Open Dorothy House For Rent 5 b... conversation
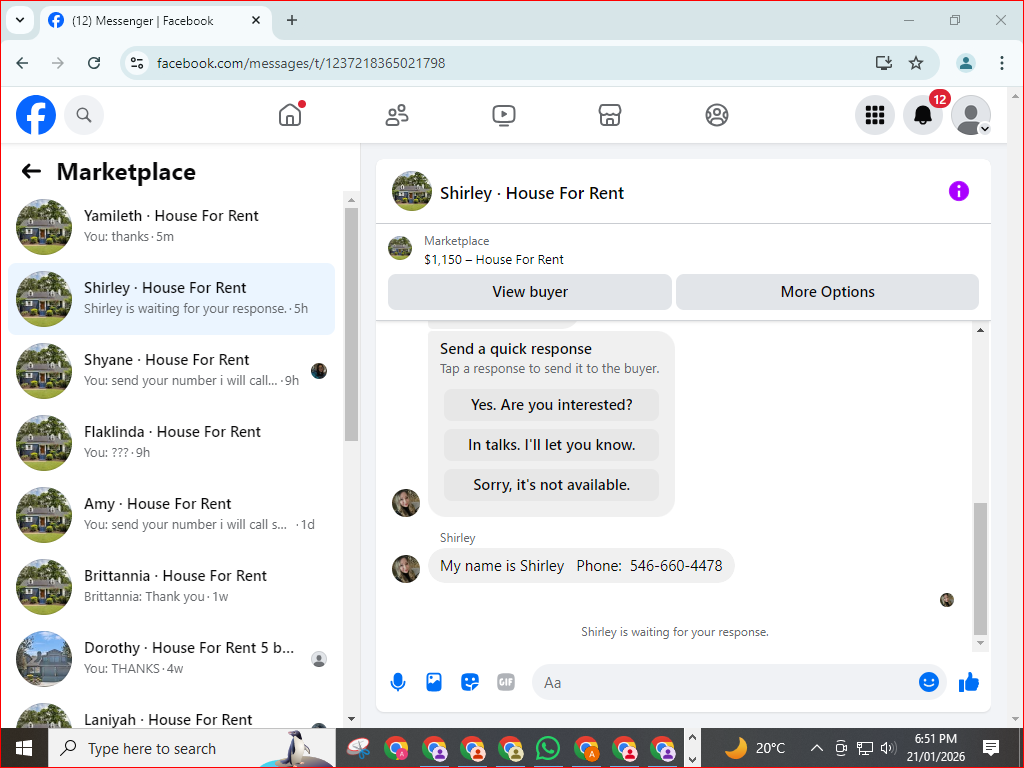Viewport: 1024px width, 768px height. 171,658
